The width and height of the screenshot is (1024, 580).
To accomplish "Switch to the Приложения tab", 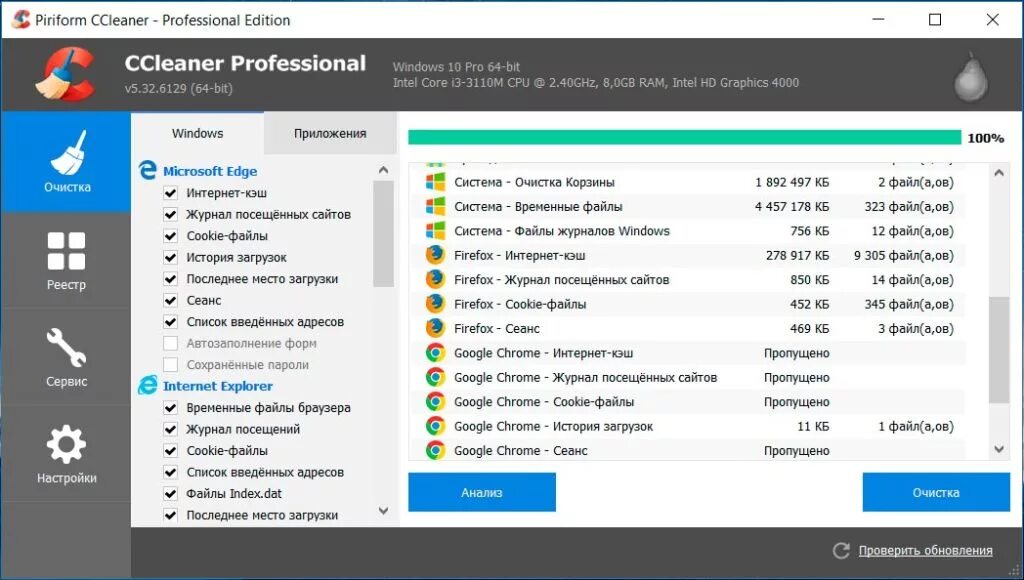I will (330, 133).
